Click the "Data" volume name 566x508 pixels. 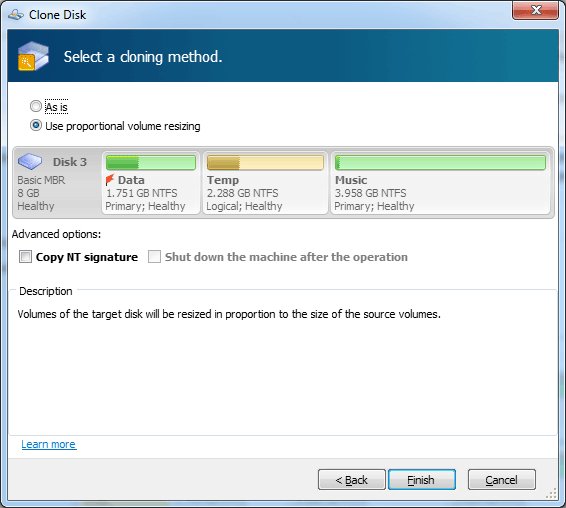coord(131,180)
